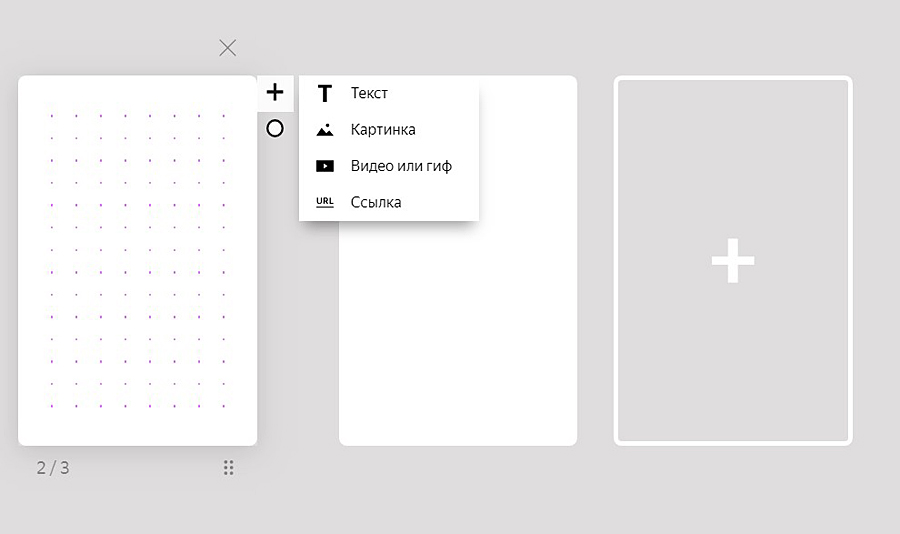The image size is (900, 534).
Task: Click the six-dot drag handle under the slide
Action: 228,467
